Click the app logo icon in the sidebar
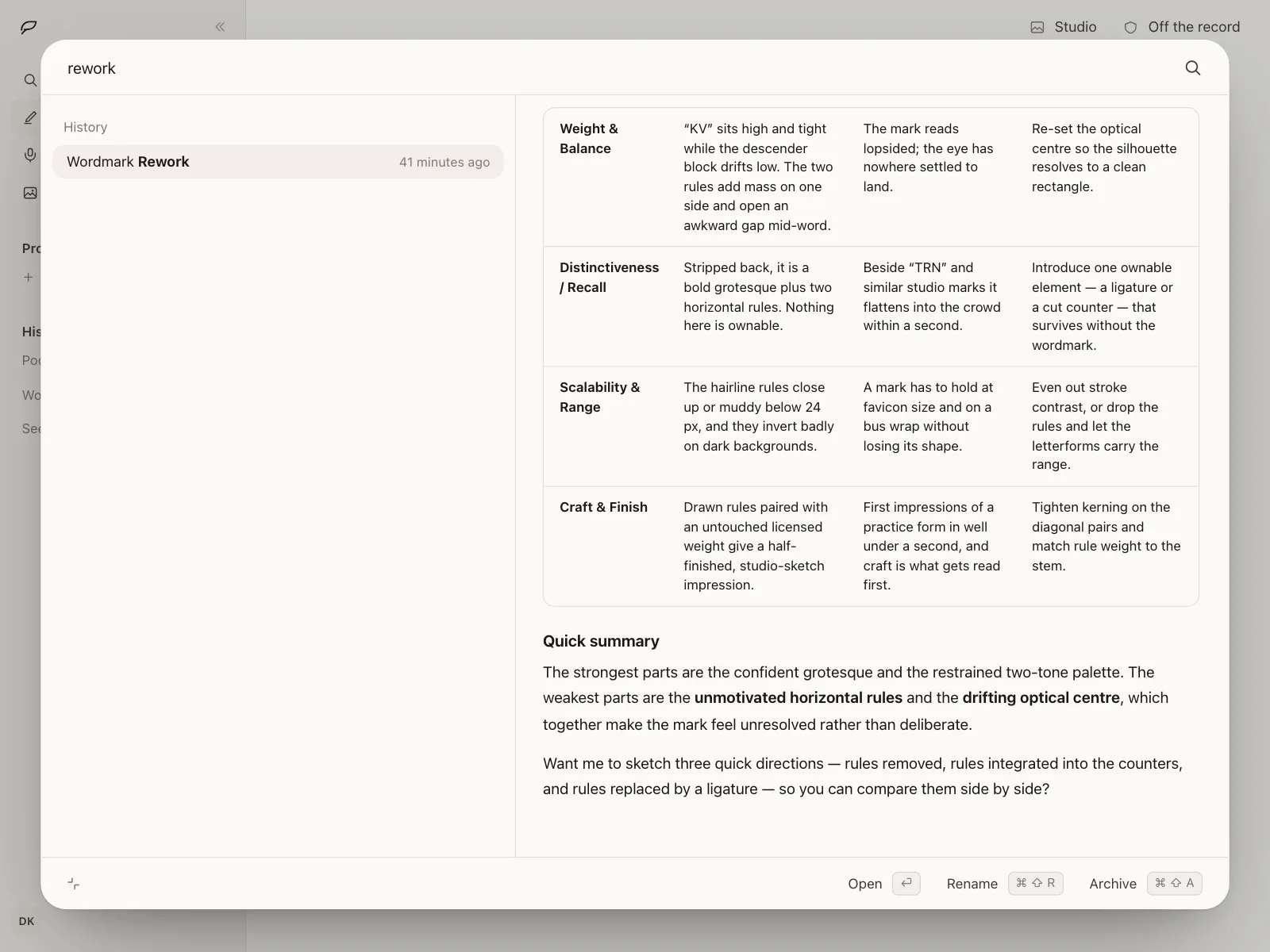 pos(29,27)
